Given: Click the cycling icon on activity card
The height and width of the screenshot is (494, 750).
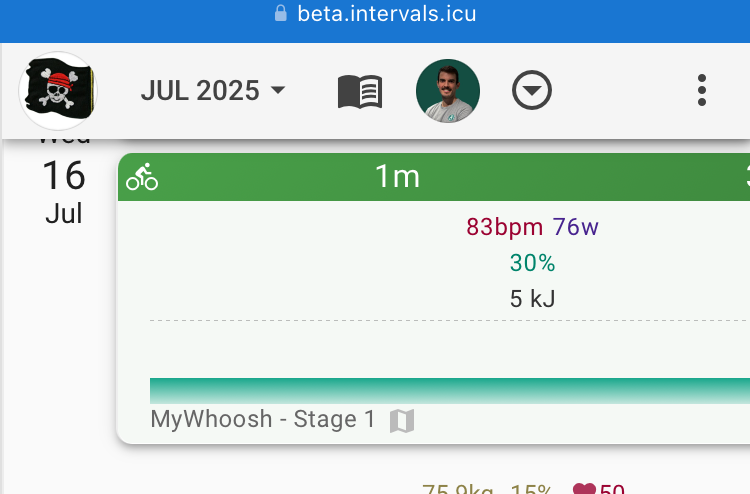Looking at the screenshot, I should coord(142,178).
